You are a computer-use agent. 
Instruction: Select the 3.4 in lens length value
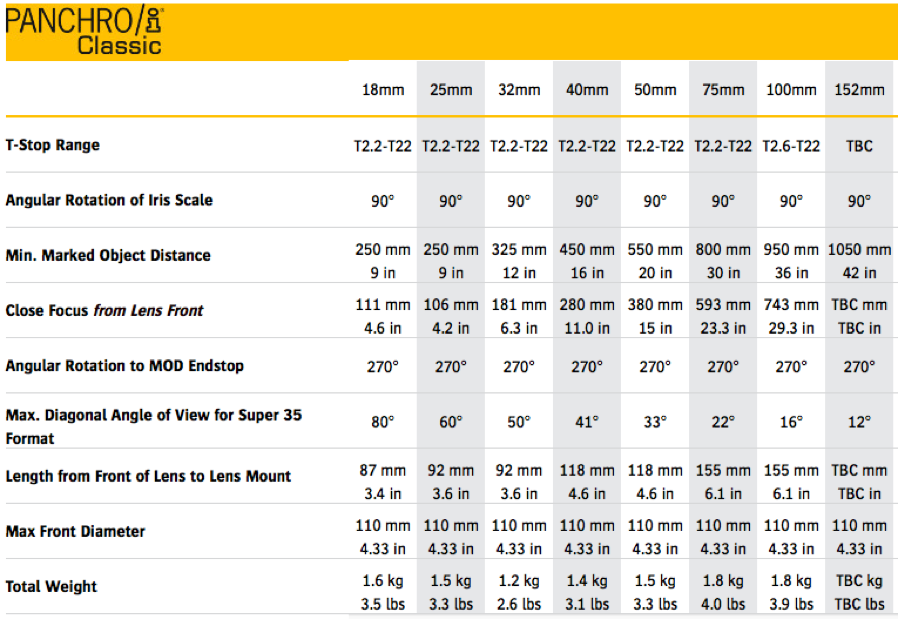click(x=383, y=494)
